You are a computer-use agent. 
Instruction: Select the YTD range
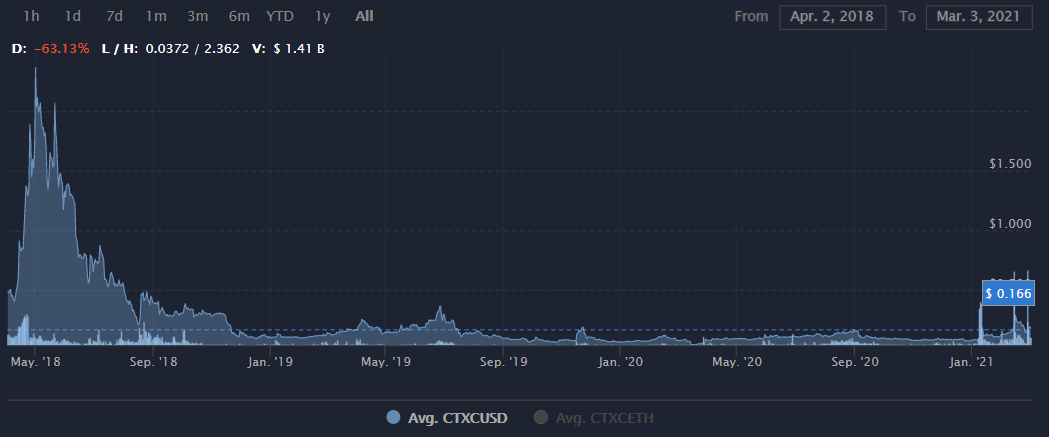(x=280, y=16)
